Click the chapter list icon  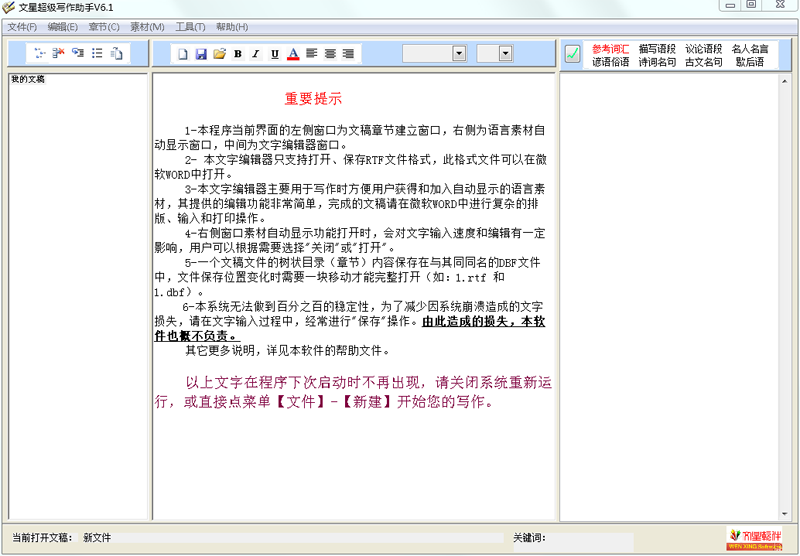pyautogui.click(x=97, y=54)
